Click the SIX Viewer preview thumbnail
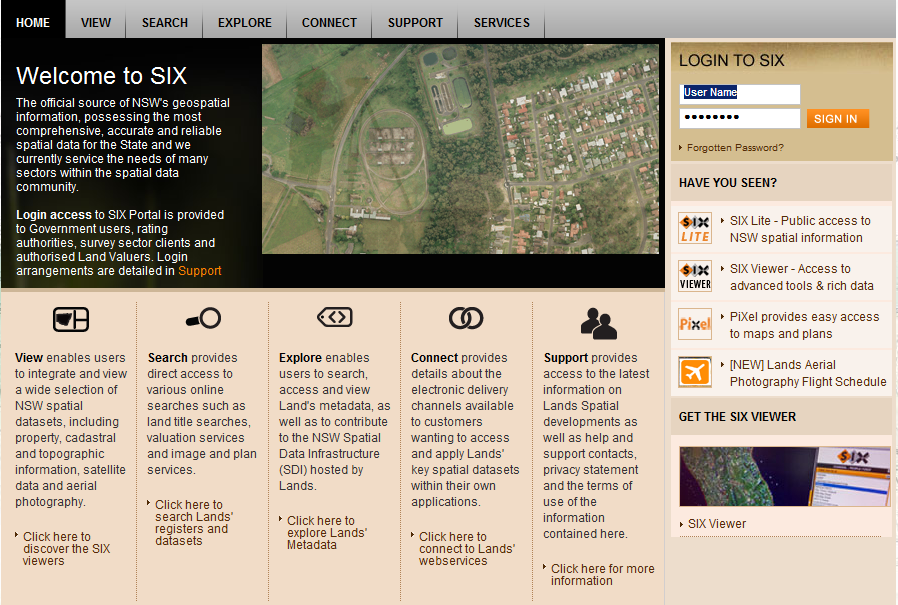The width and height of the screenshot is (898, 605). (x=785, y=477)
